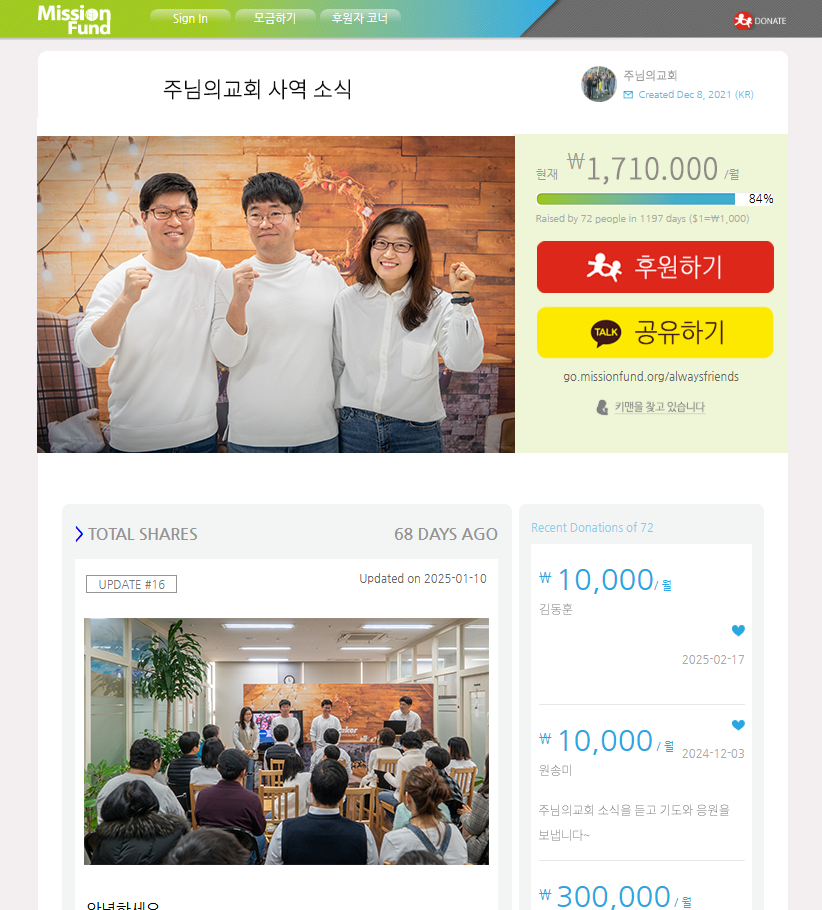Open the 모금하기 menu tab
Viewport: 822px width, 910px height.
click(x=275, y=18)
